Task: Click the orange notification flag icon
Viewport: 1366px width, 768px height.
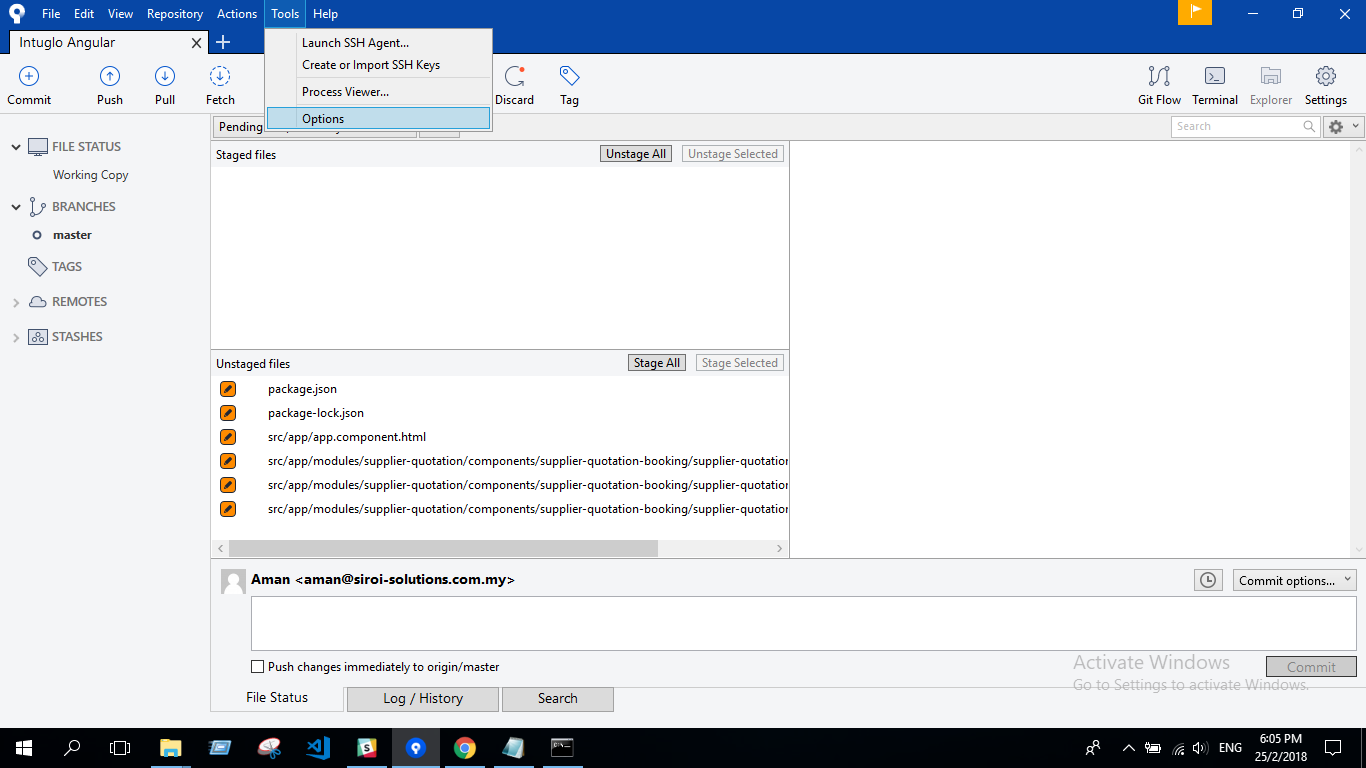Action: (x=1195, y=13)
